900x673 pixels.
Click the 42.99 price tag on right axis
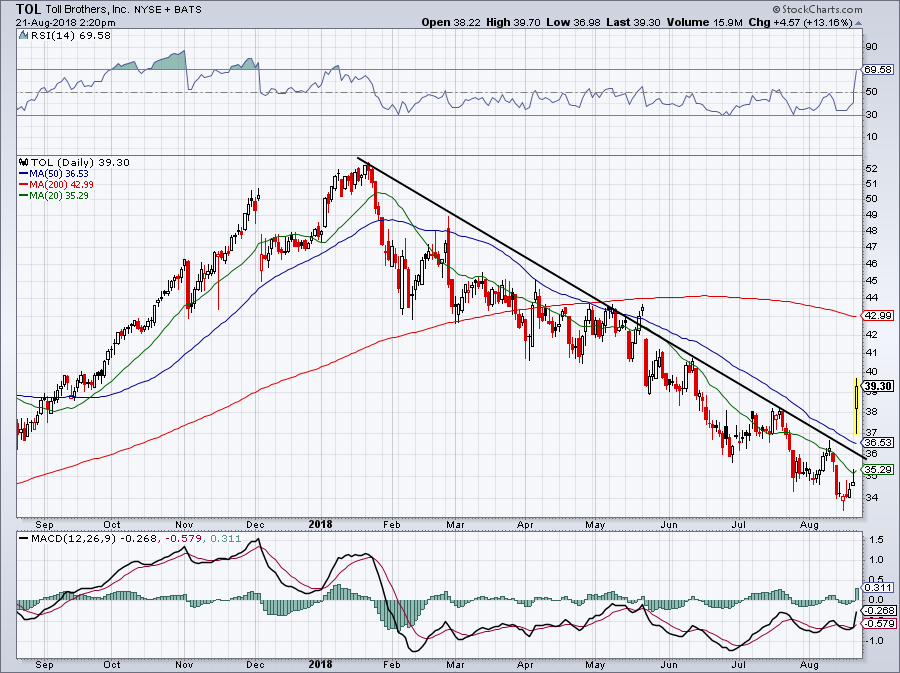click(878, 316)
